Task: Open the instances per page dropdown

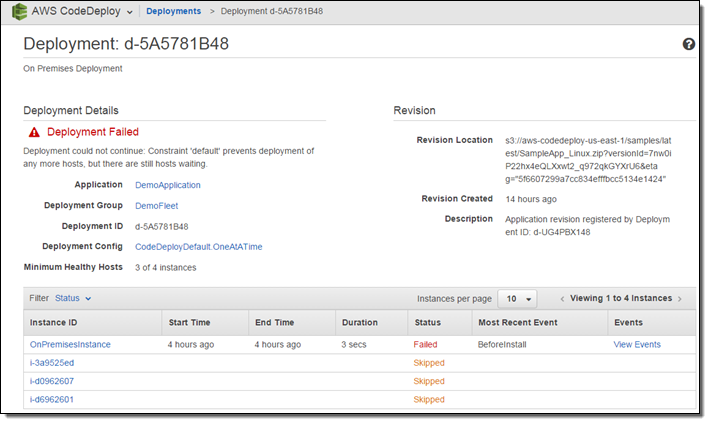Action: coord(517,299)
